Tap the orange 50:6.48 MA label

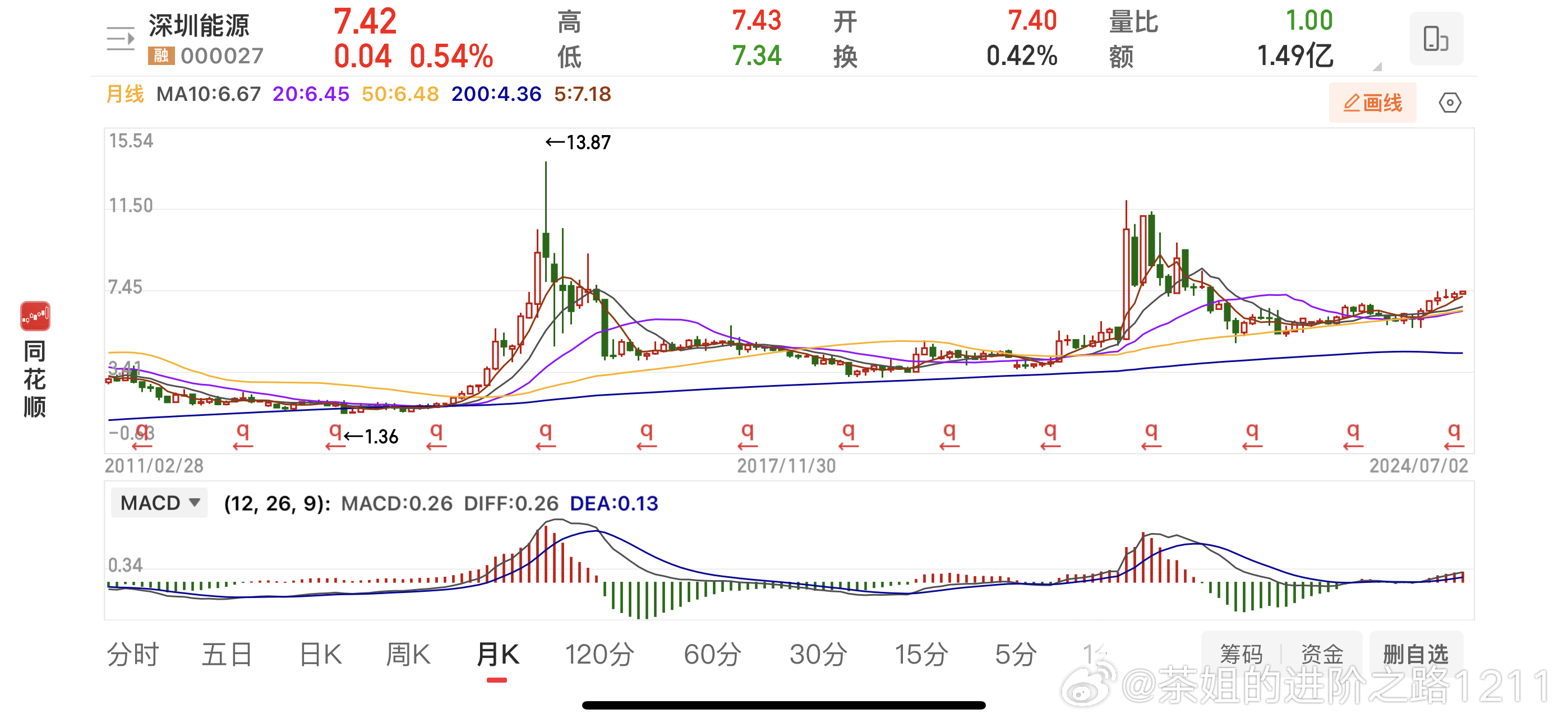coord(400,94)
